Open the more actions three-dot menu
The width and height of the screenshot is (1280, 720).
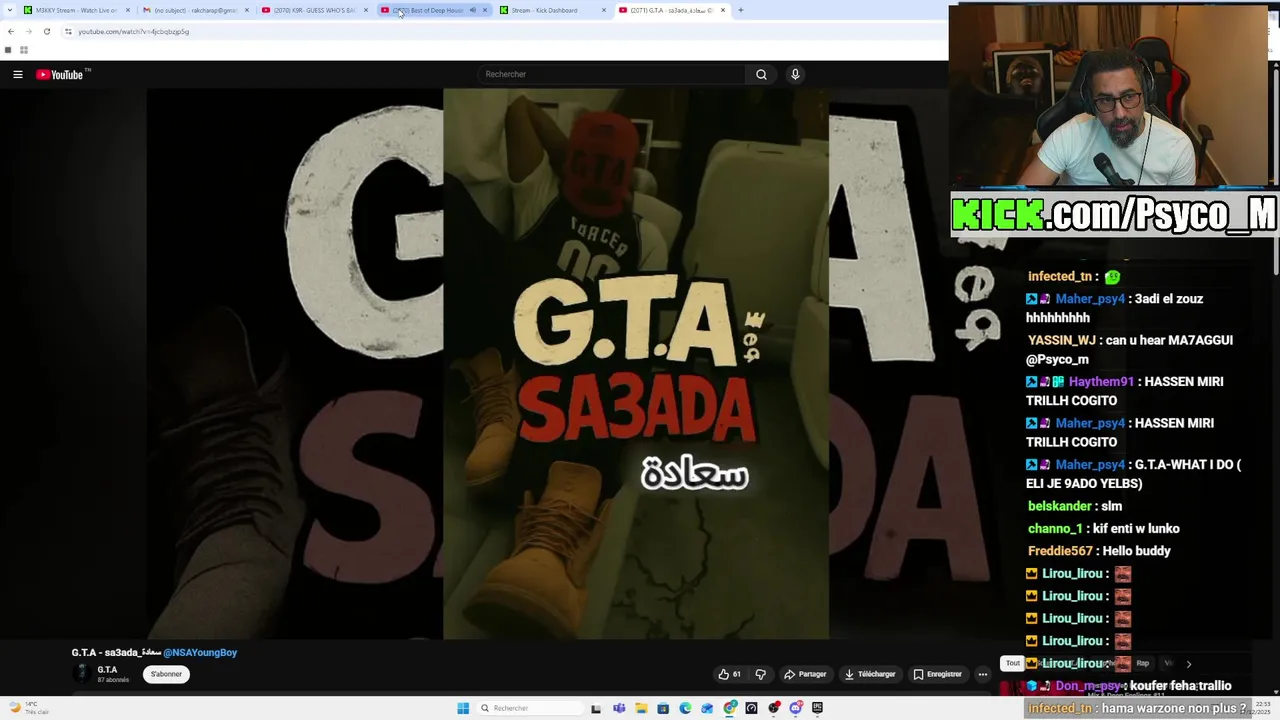(982, 674)
